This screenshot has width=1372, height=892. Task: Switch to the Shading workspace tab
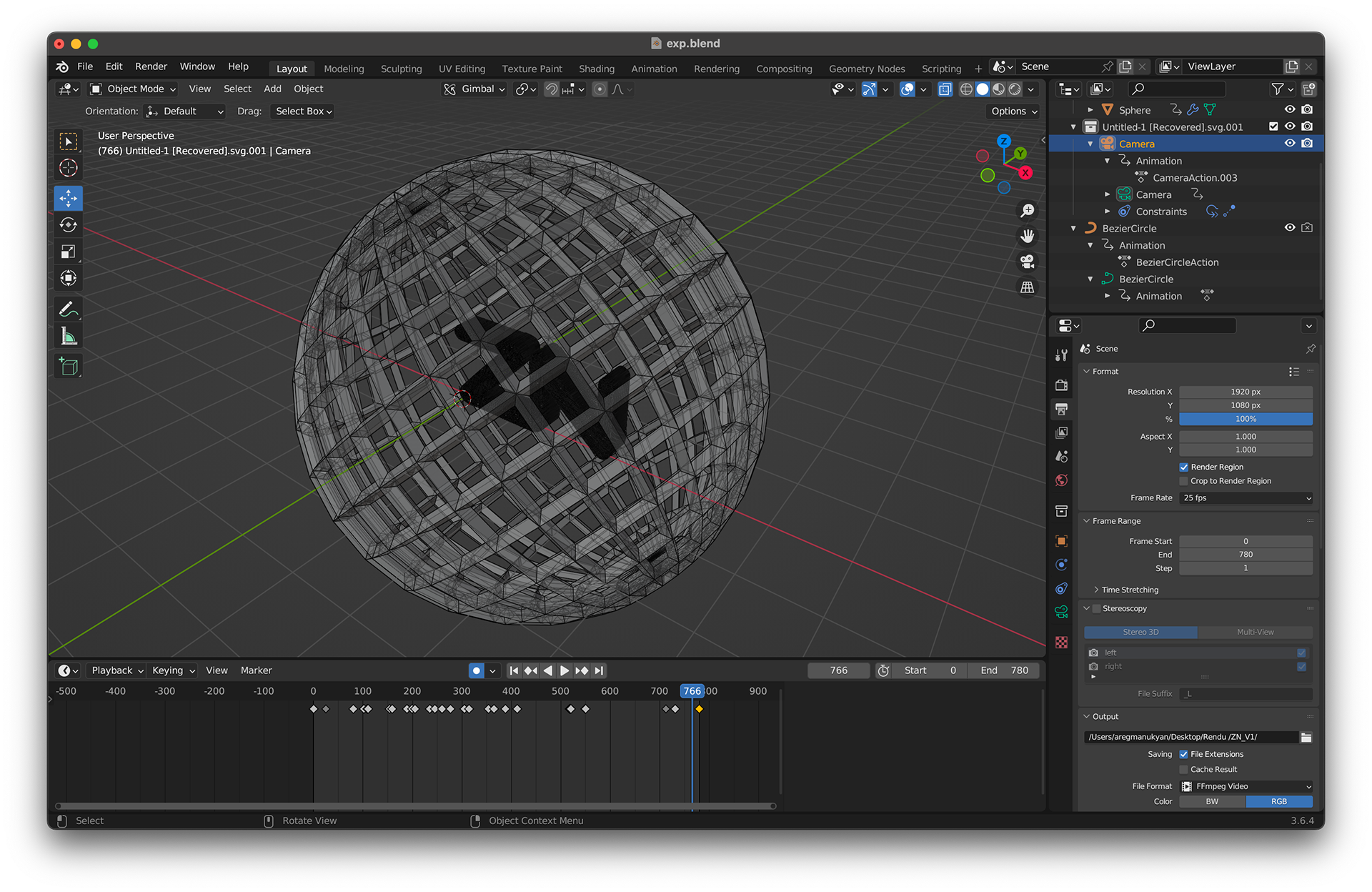[x=596, y=69]
